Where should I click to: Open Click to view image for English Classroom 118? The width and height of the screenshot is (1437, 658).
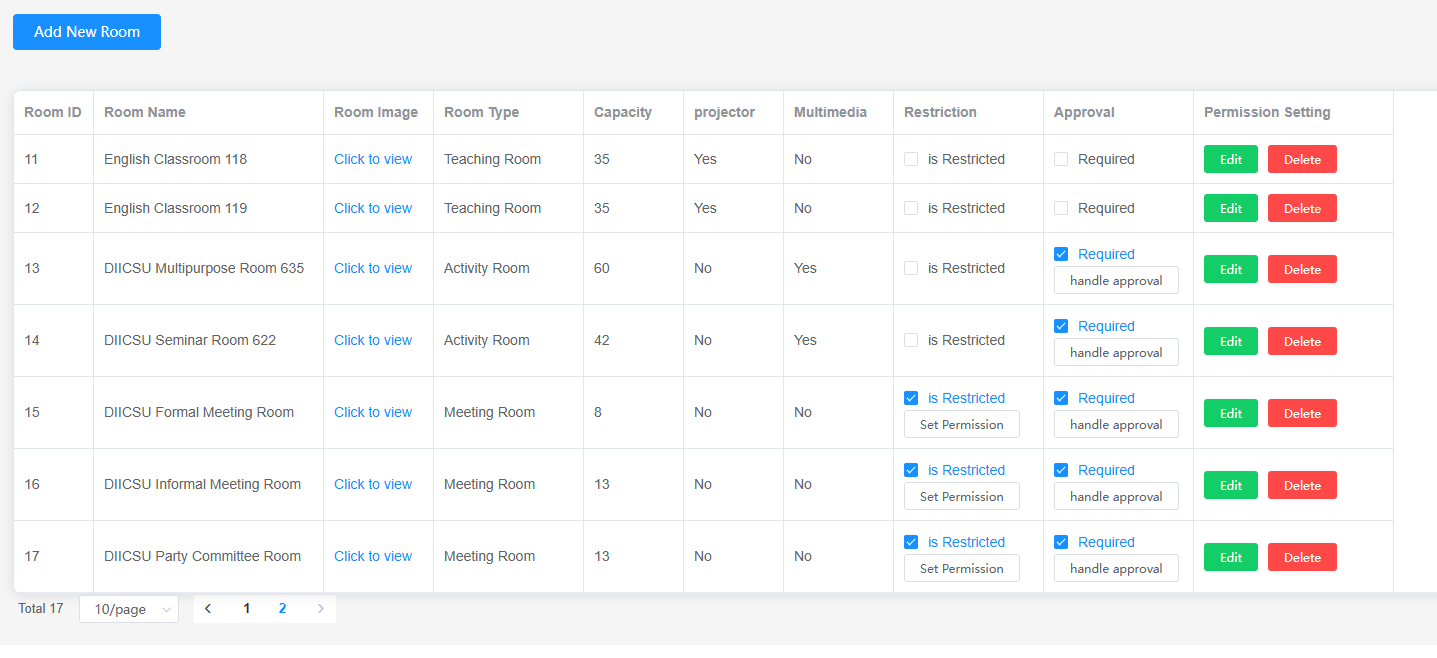pyautogui.click(x=373, y=159)
